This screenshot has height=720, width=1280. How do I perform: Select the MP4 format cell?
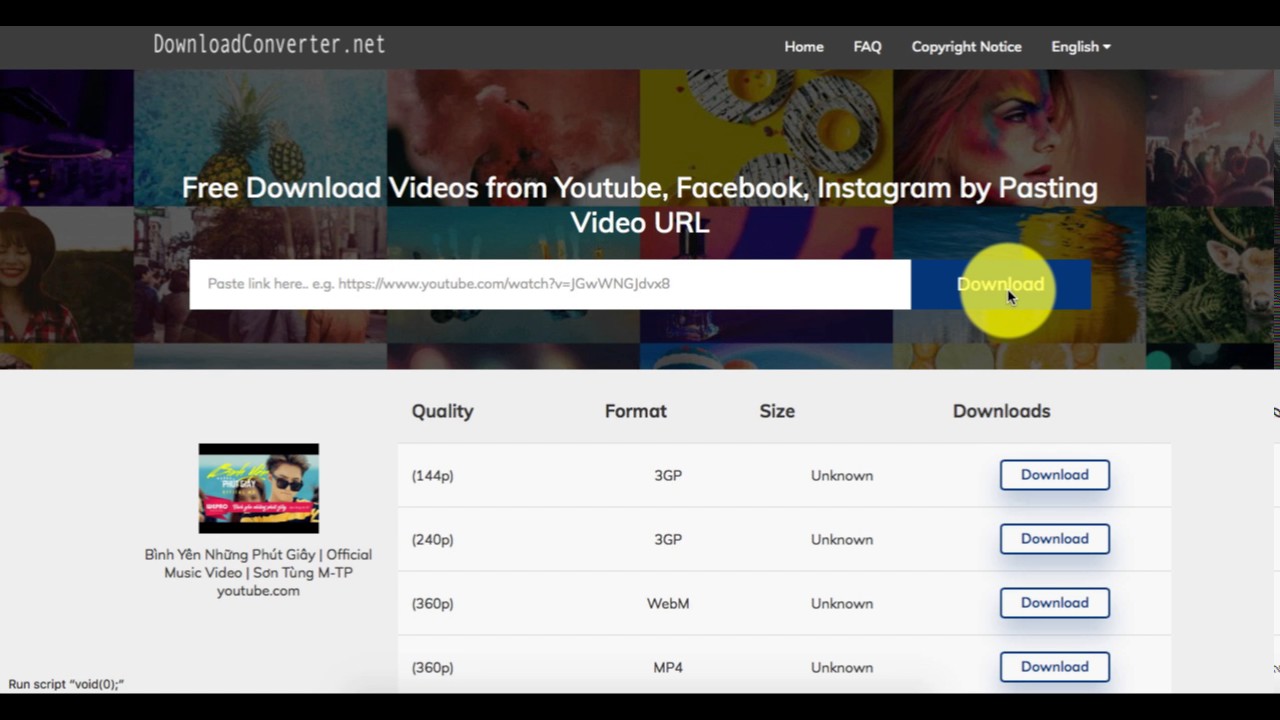tap(668, 668)
